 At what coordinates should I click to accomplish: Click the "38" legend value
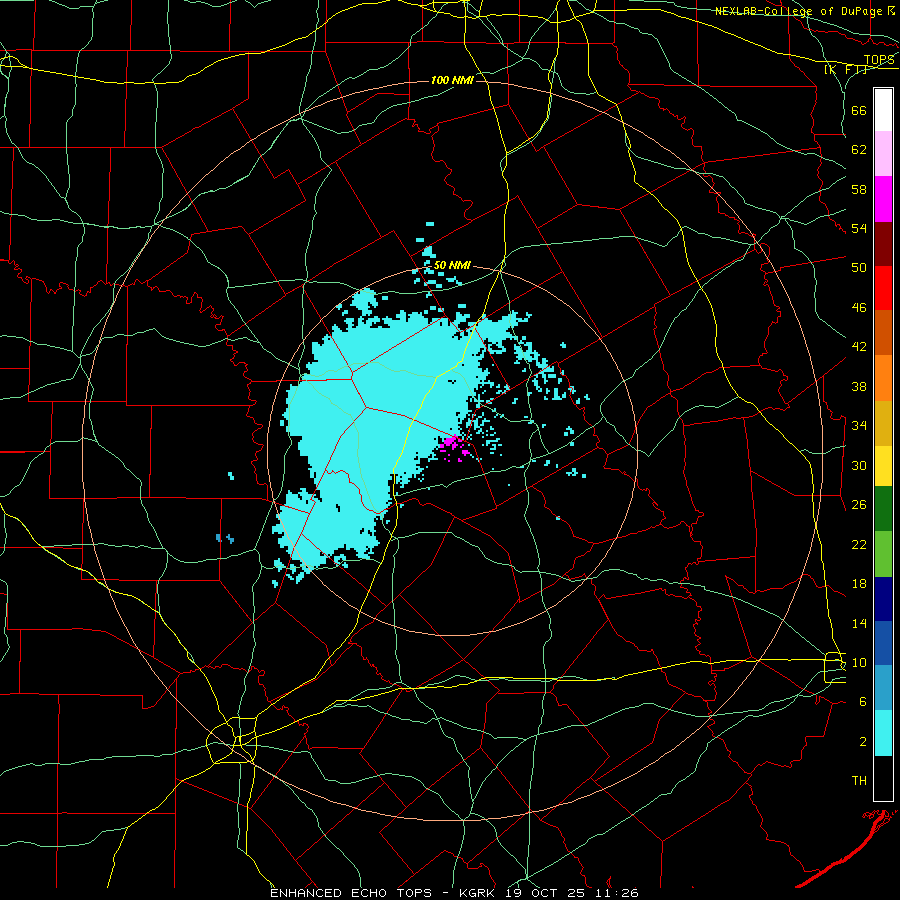(859, 386)
